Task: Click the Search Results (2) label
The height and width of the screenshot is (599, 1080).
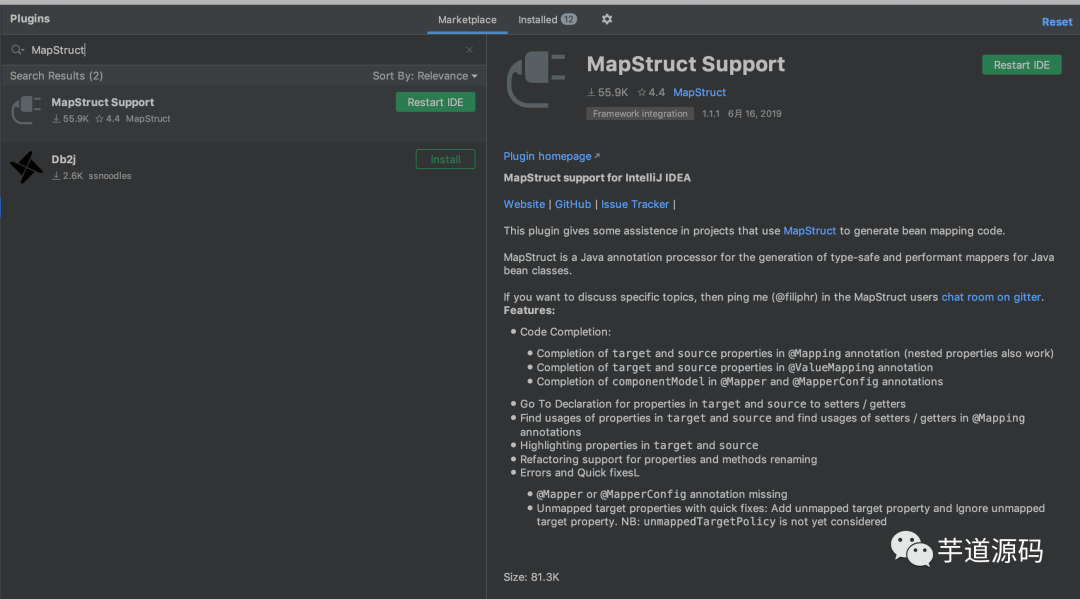Action: tap(56, 76)
